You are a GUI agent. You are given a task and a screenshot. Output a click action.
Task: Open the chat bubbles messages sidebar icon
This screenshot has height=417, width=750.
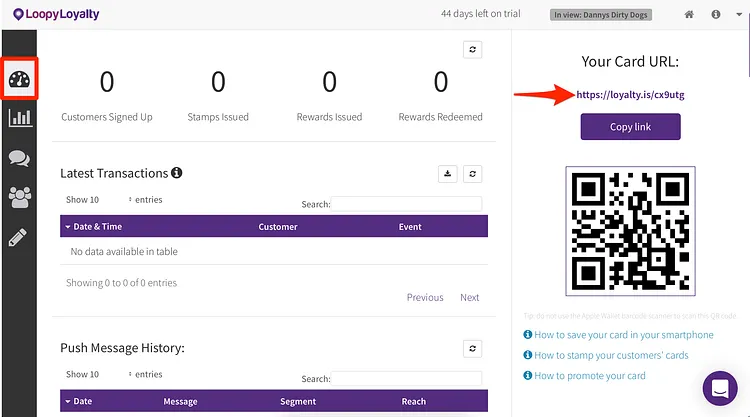pos(19,158)
